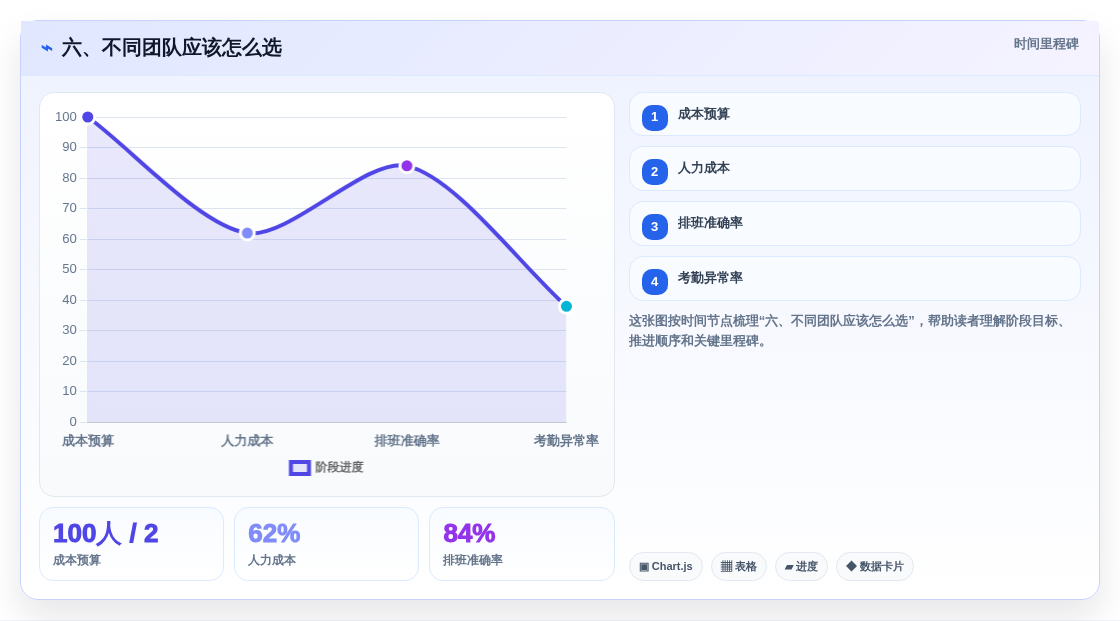Select the 成本预算 data point at 100
This screenshot has width=1120, height=621.
pyautogui.click(x=88, y=117)
